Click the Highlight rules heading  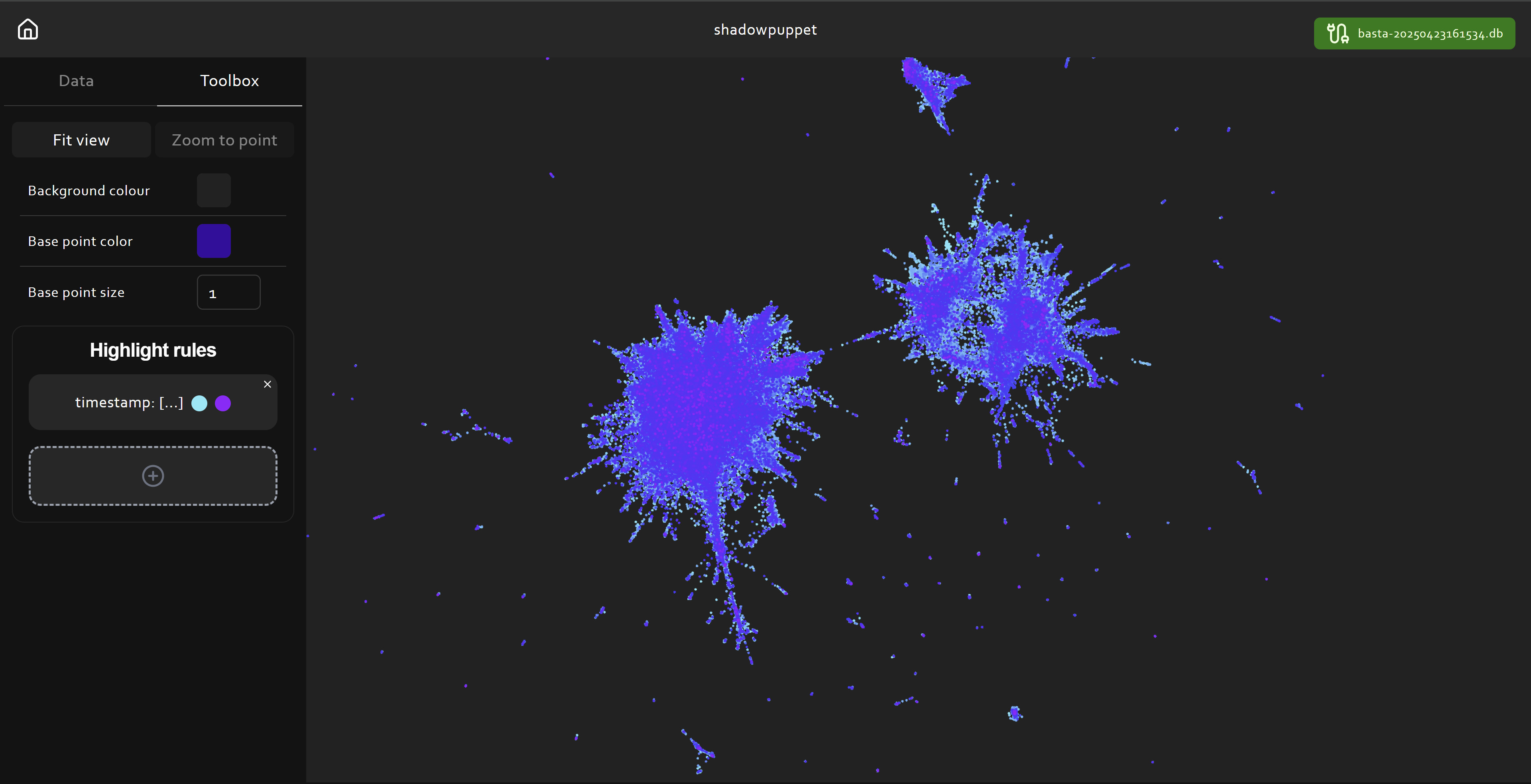(x=153, y=350)
